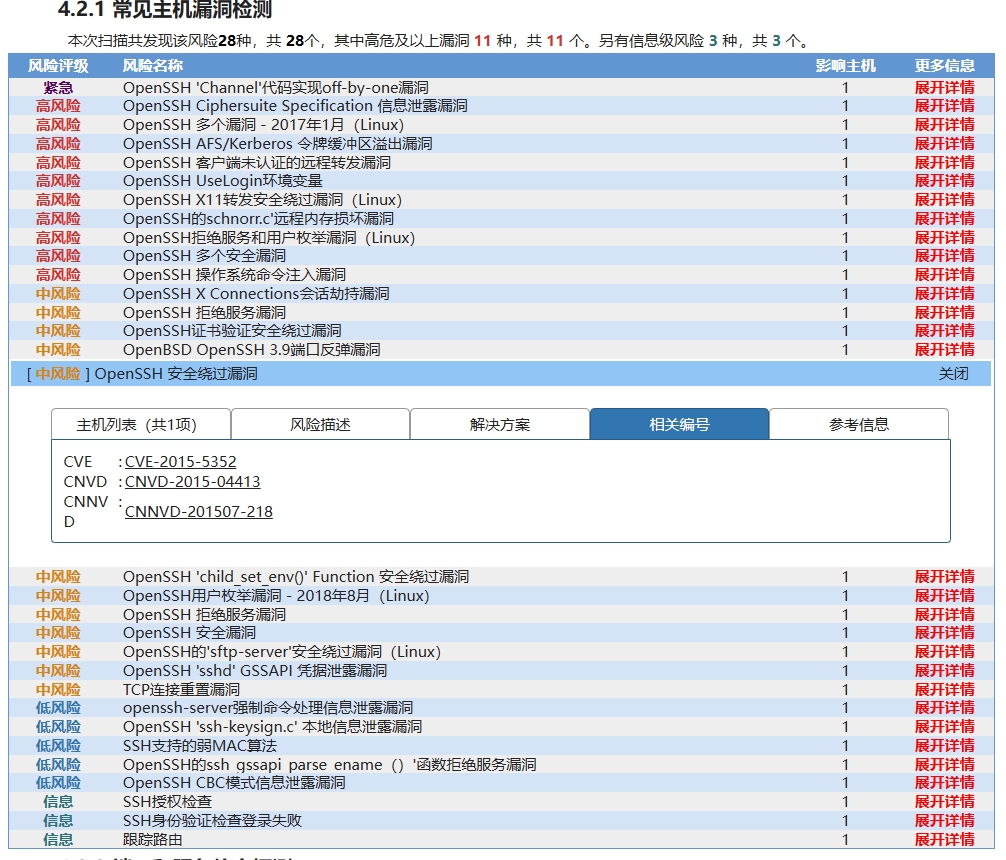Expand details for schnorr.c远程内存损坏漏洞
1006x860 pixels.
coord(944,218)
